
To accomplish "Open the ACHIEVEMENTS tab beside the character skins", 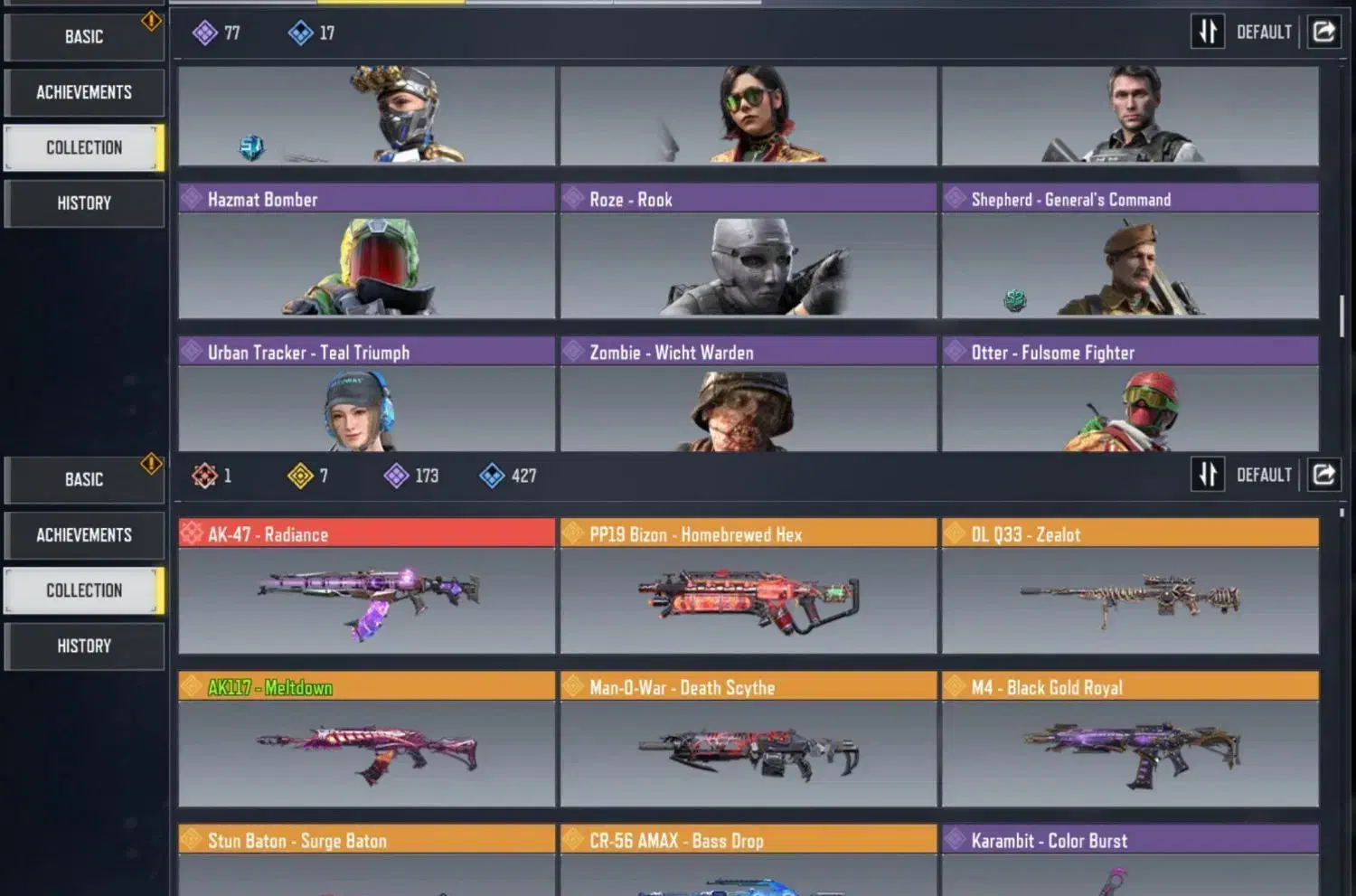I will click(84, 92).
